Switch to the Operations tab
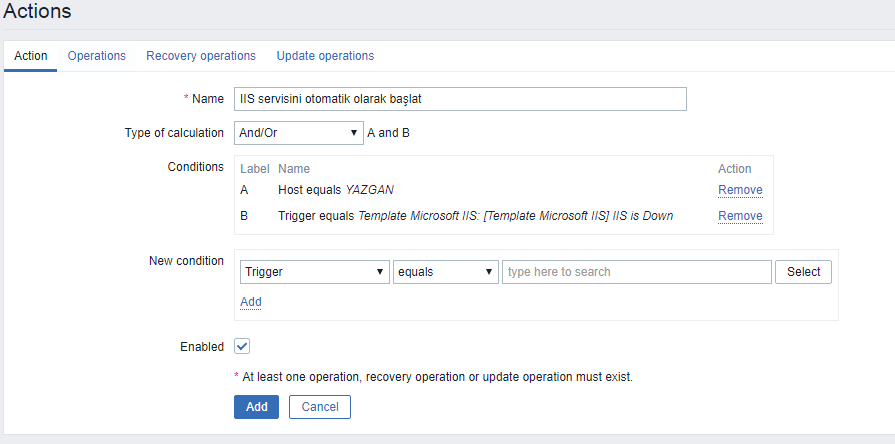 96,56
